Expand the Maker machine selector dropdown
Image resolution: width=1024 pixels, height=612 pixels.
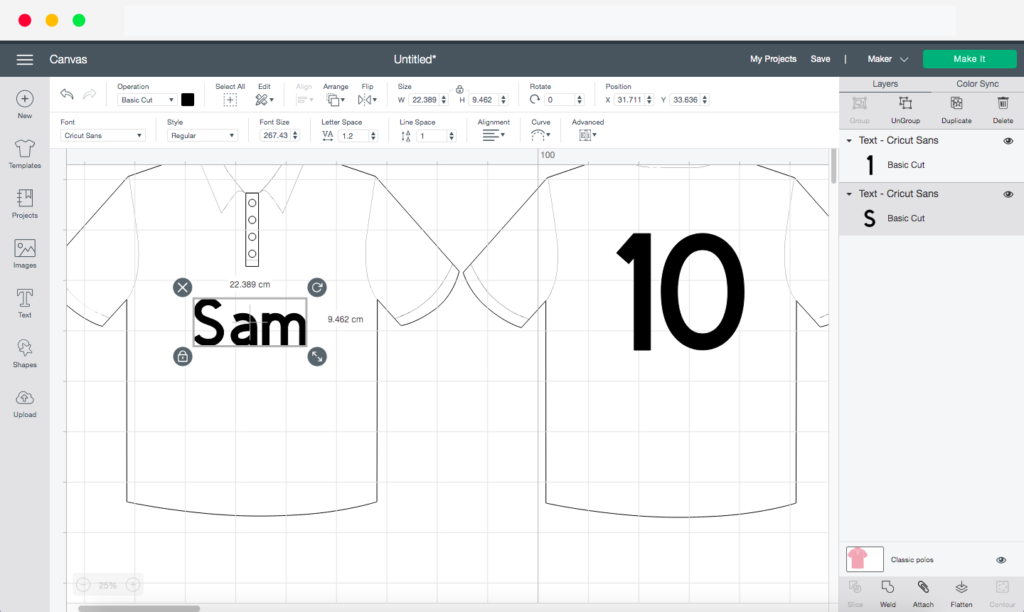[887, 59]
